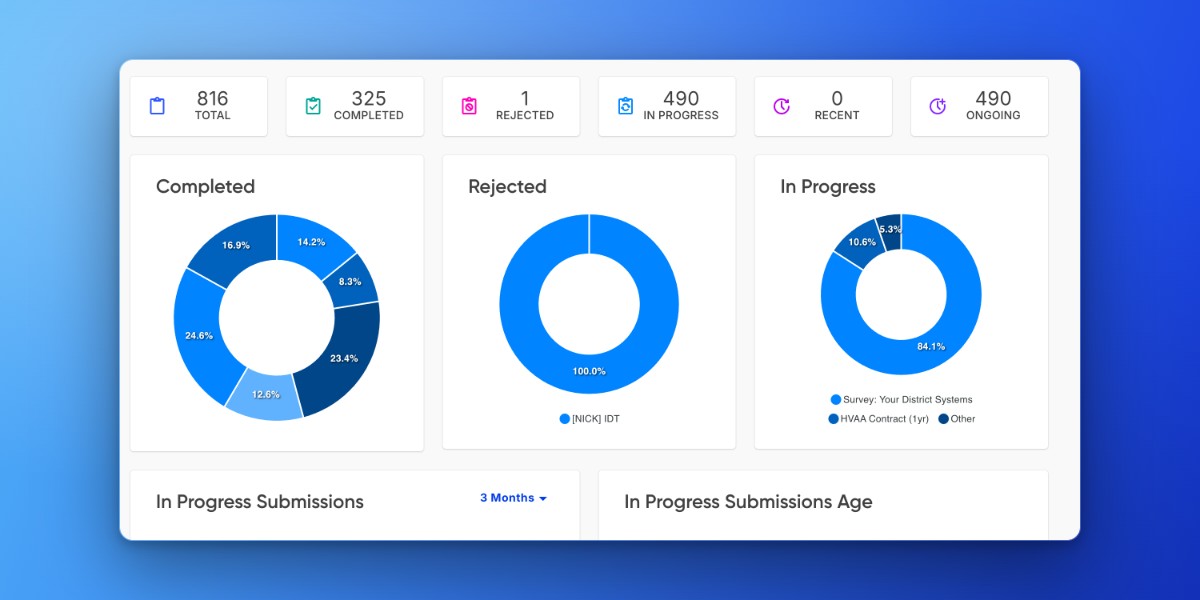Click the In Progress chart title
The height and width of the screenshot is (600, 1200).
click(828, 187)
